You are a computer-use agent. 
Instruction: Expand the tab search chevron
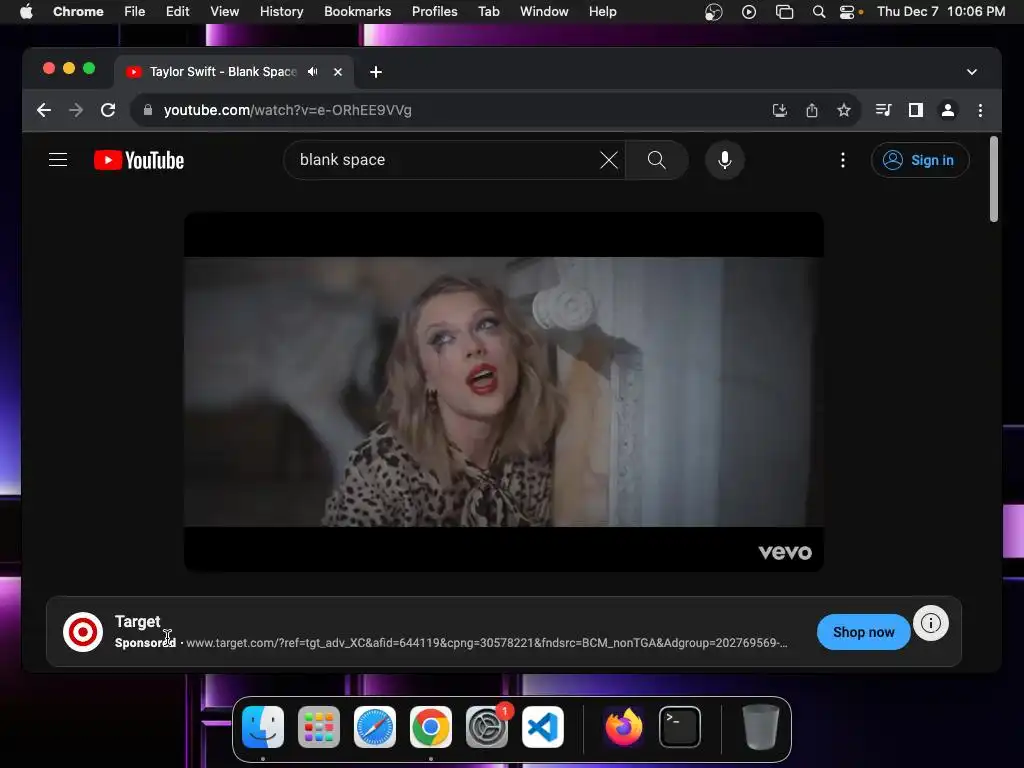click(972, 72)
